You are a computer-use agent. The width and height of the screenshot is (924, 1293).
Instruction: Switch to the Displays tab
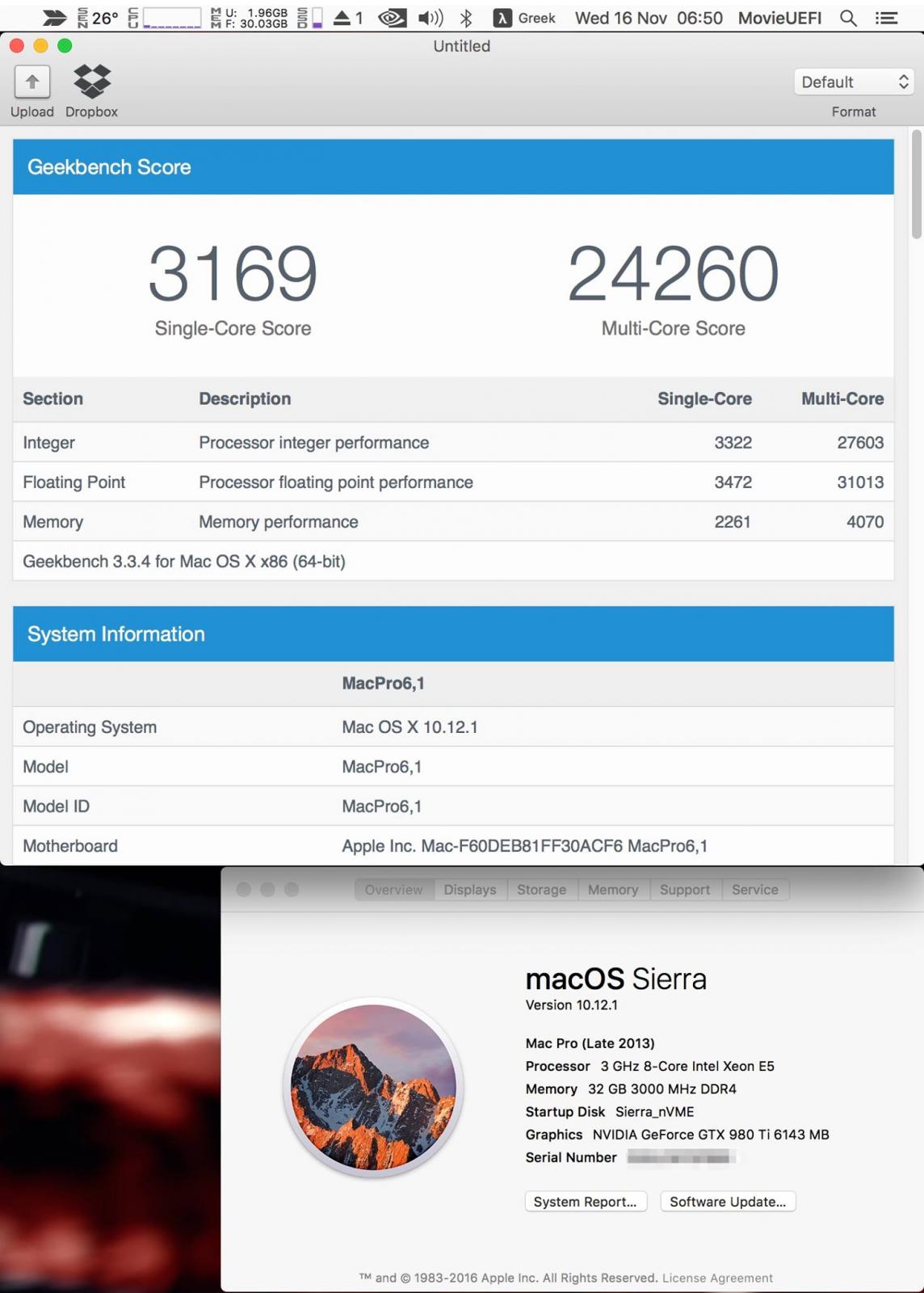pyautogui.click(x=470, y=890)
